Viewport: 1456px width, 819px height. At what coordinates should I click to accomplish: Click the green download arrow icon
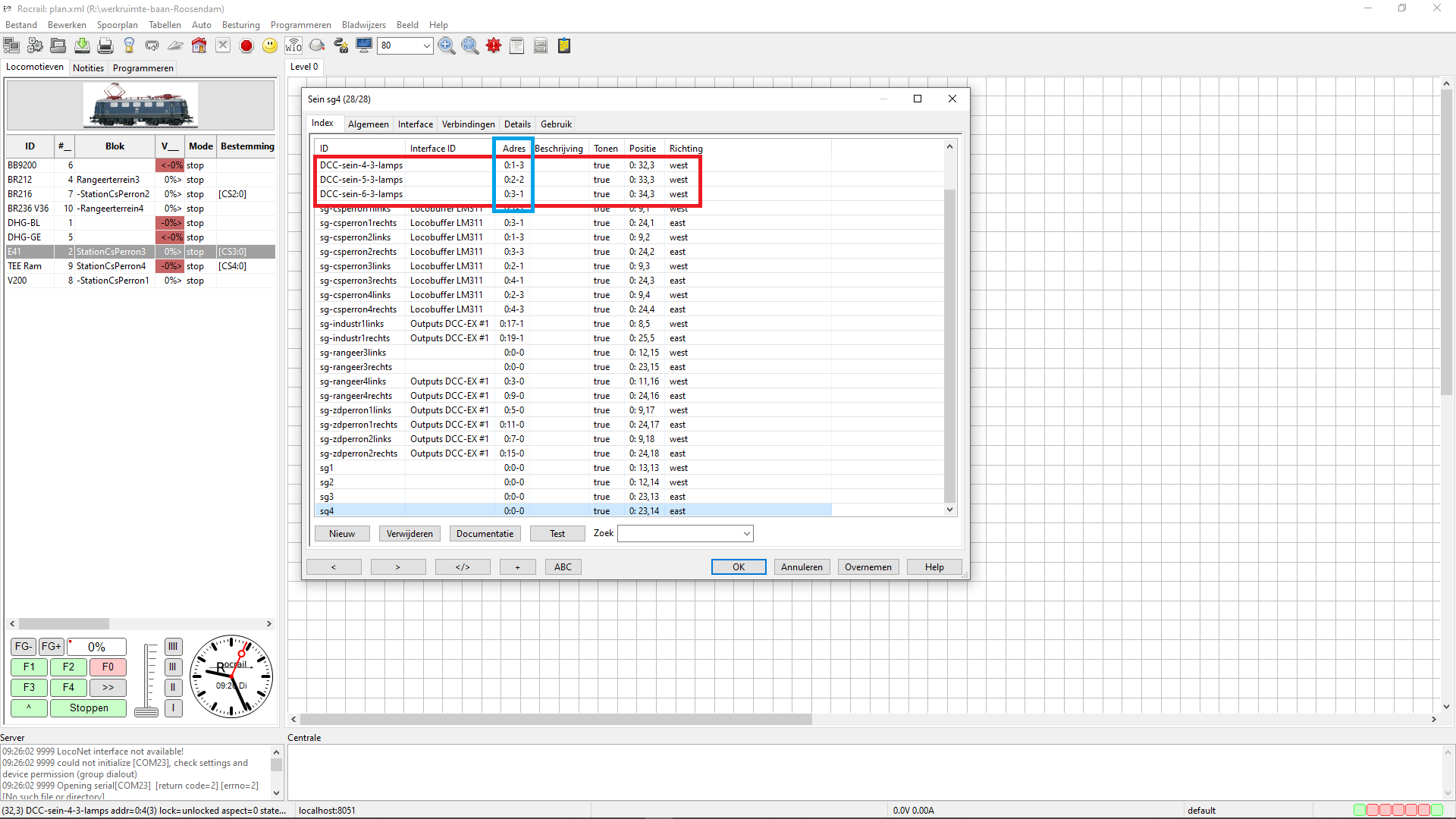82,46
